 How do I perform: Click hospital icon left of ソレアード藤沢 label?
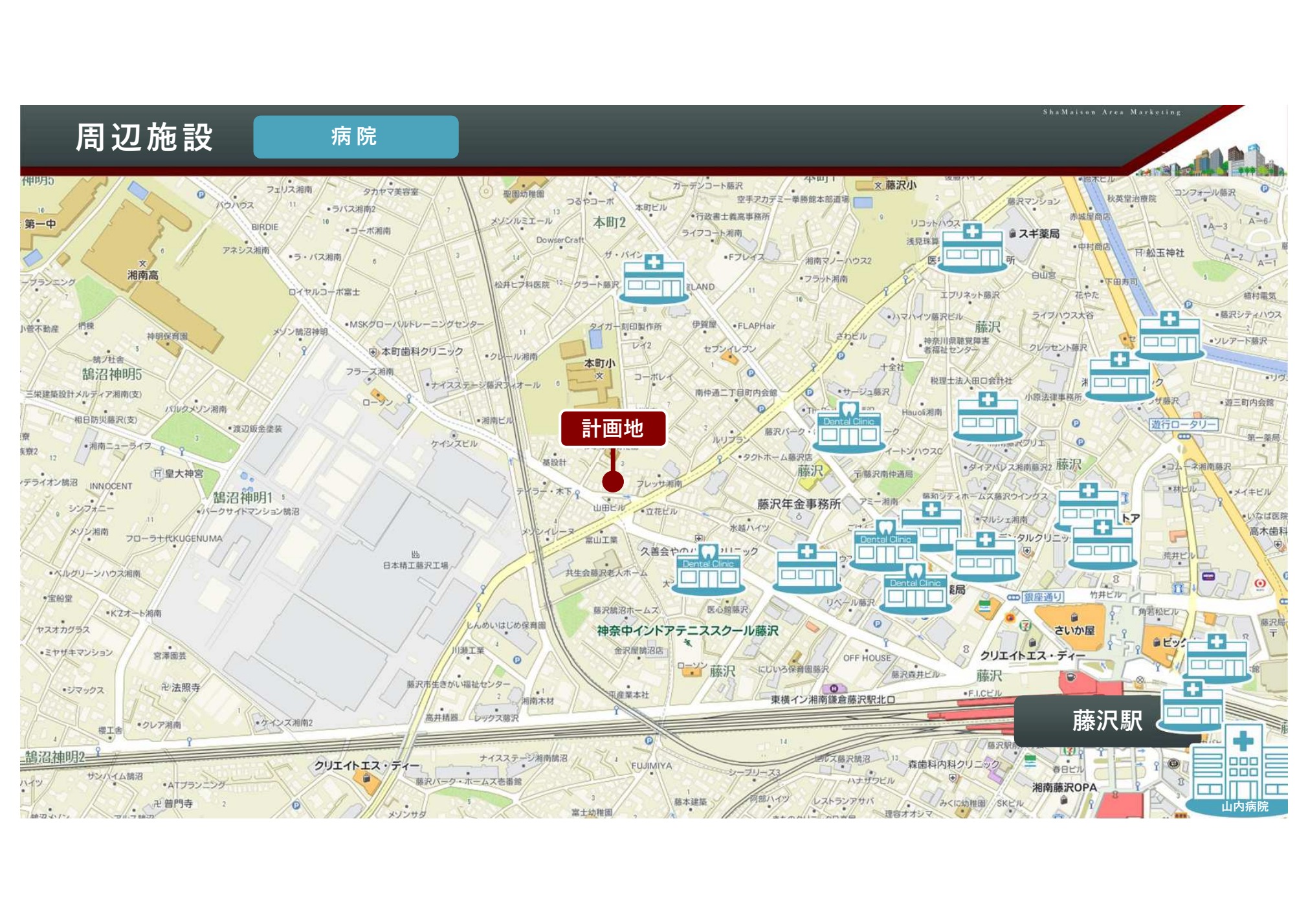(x=1169, y=336)
